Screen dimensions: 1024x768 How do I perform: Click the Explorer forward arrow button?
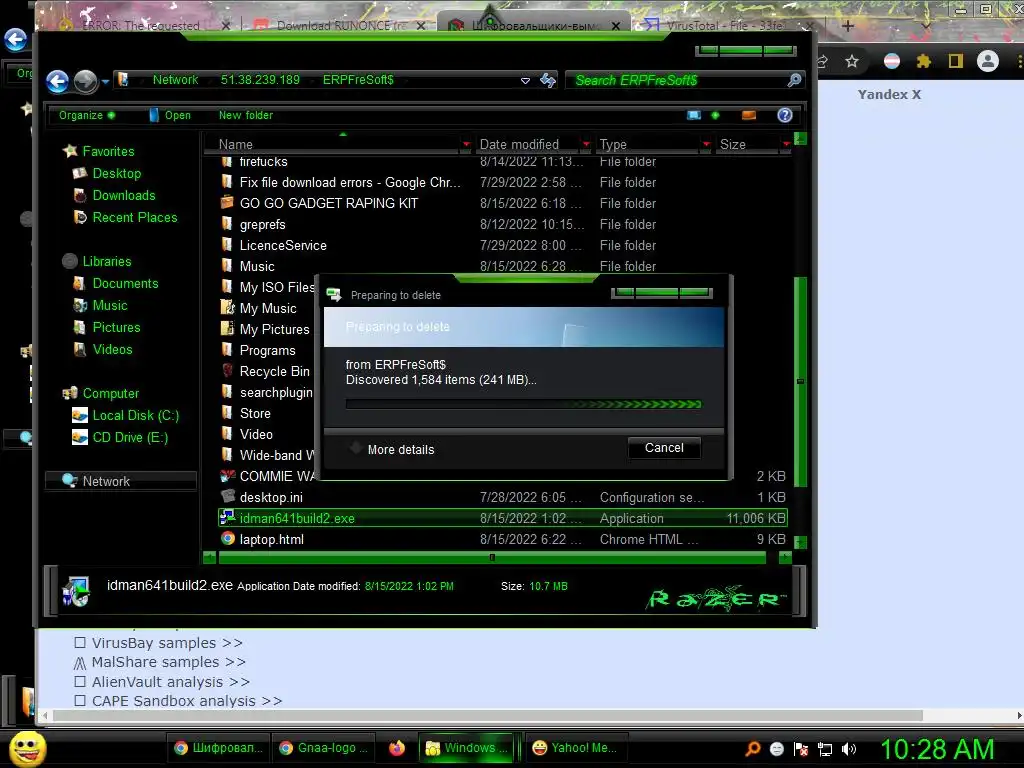86,81
